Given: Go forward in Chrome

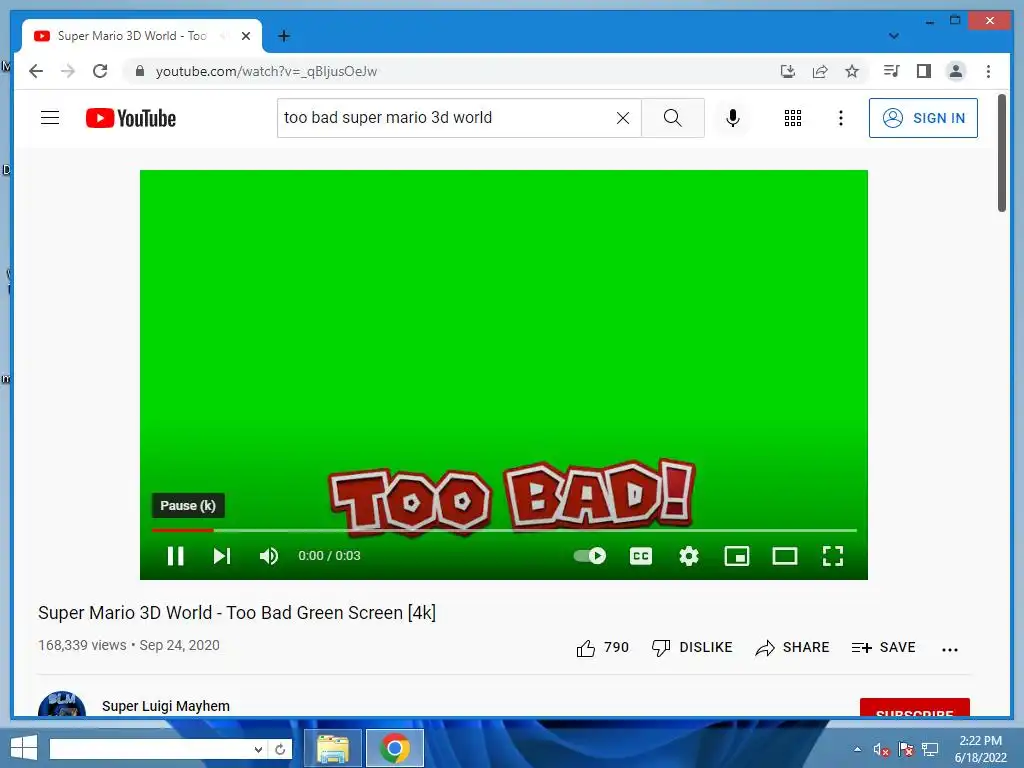Looking at the screenshot, I should (x=68, y=71).
